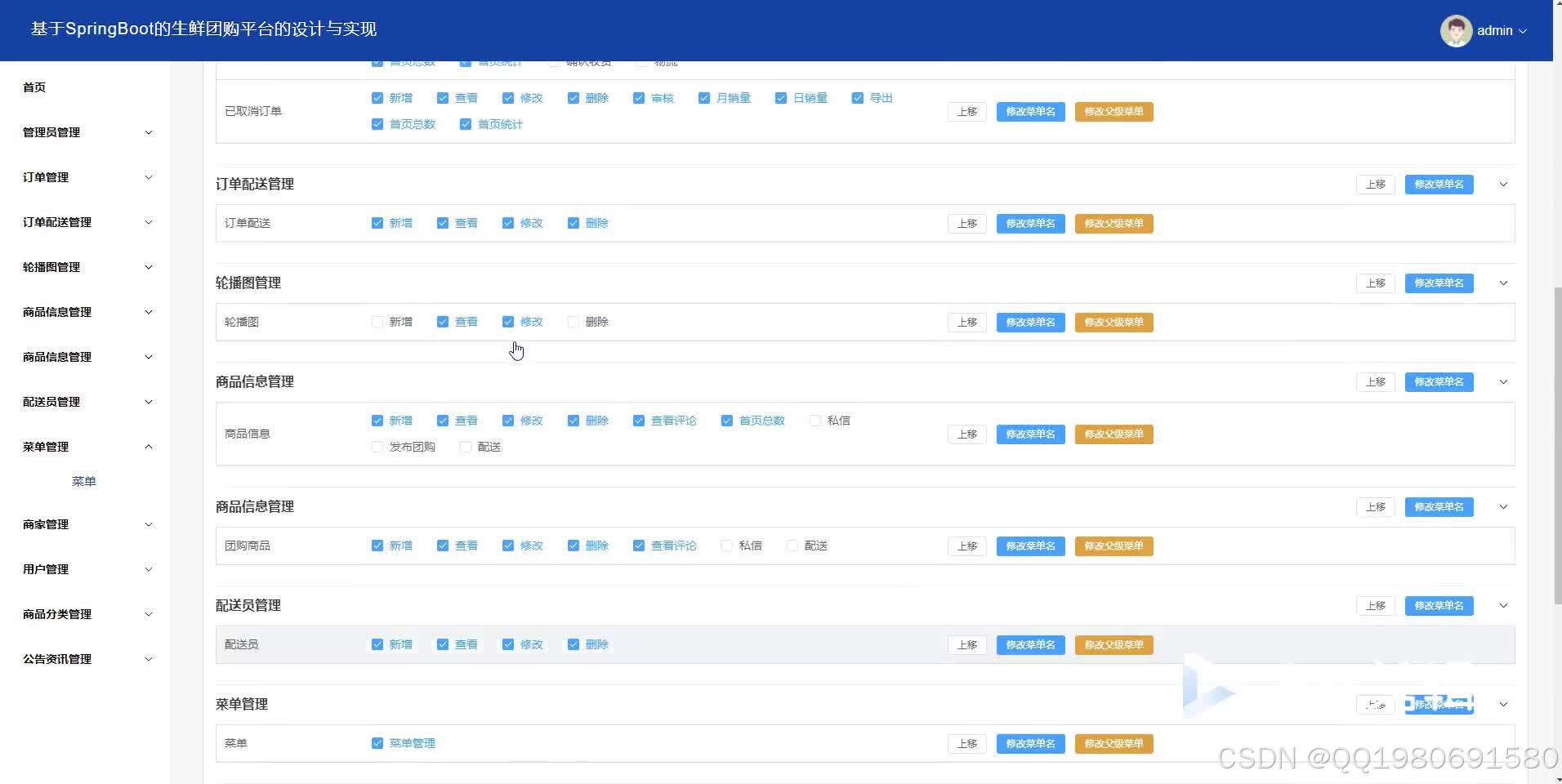Click the 团购商品 row label
The height and width of the screenshot is (784, 1562).
pos(248,546)
